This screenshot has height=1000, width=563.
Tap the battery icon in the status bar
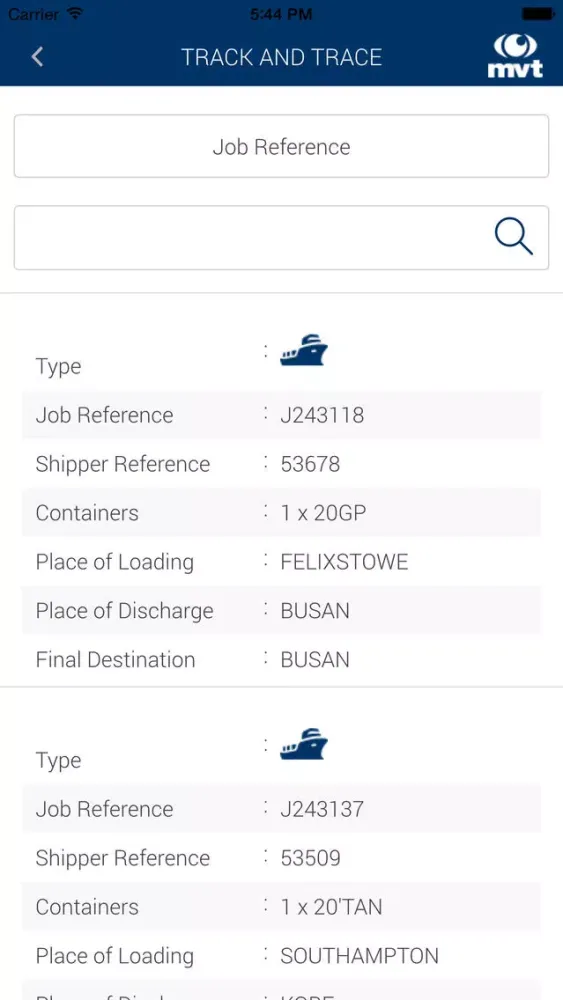coord(538,13)
